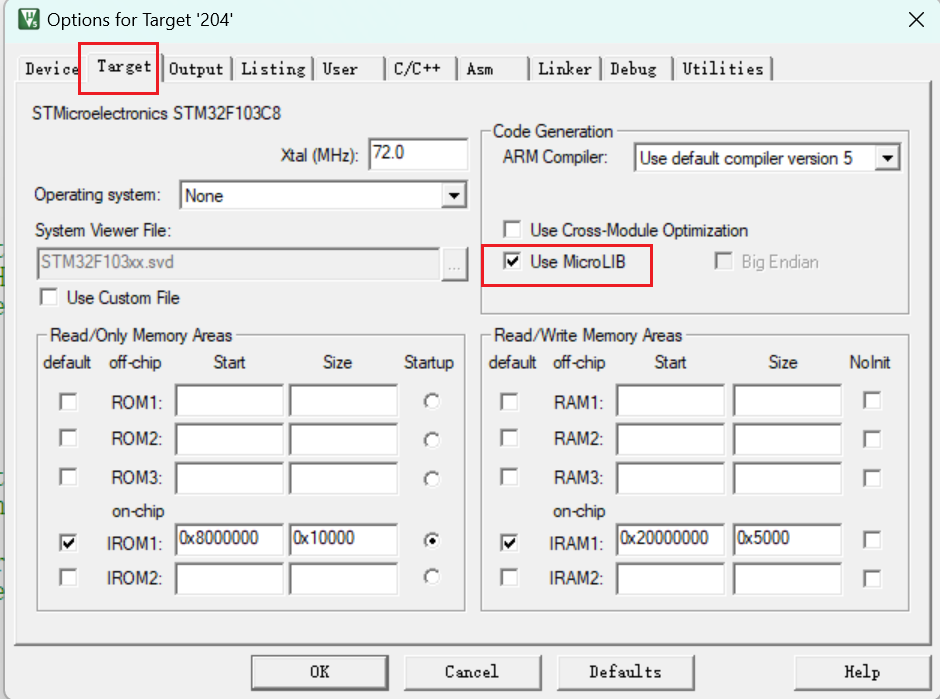Screen dimensions: 940x699
Task: Uncheck the Use MicroLIB checkbox
Action: (512, 261)
